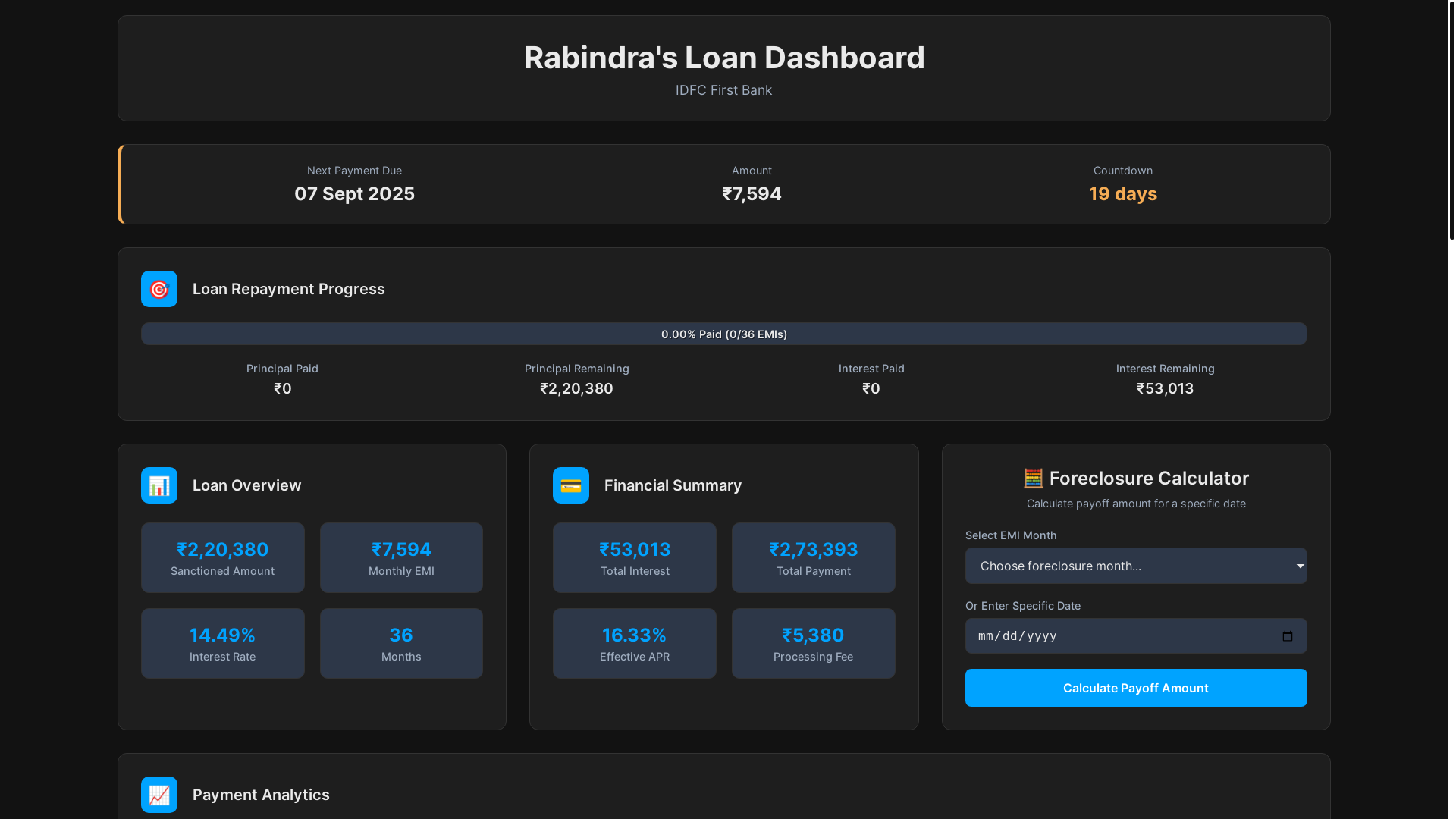
Task: Click the Rabindra's Loan Dashboard title
Action: coord(724,58)
